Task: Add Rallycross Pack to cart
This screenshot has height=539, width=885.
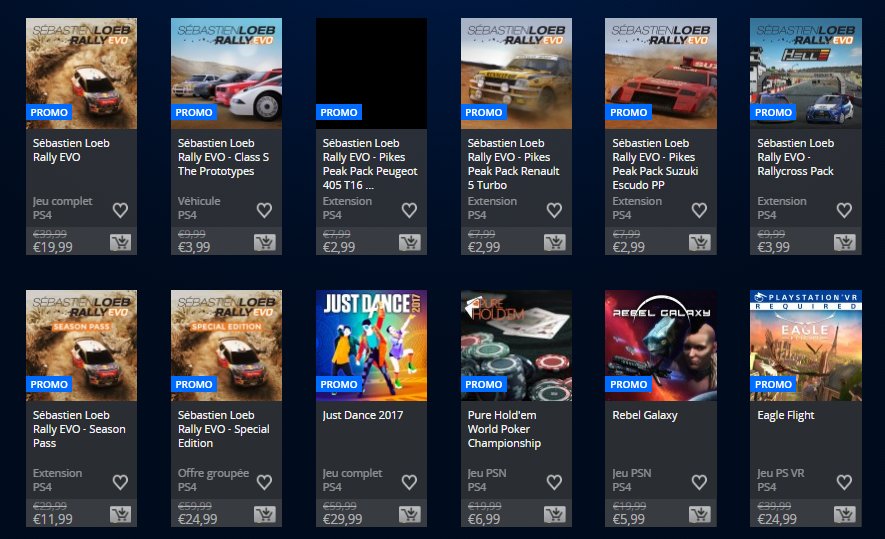Action: (x=845, y=243)
